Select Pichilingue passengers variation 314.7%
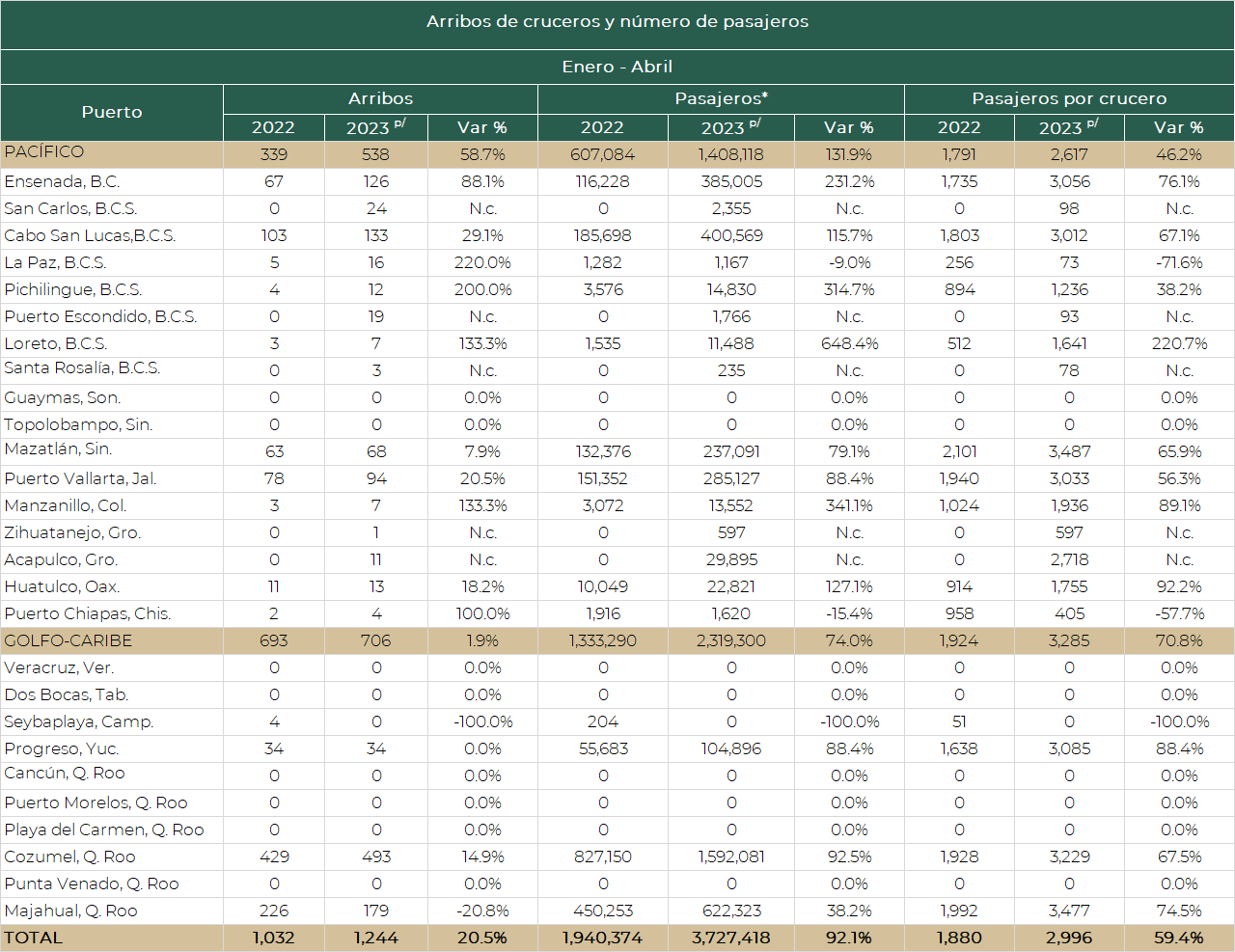The width and height of the screenshot is (1235, 952). click(x=849, y=289)
